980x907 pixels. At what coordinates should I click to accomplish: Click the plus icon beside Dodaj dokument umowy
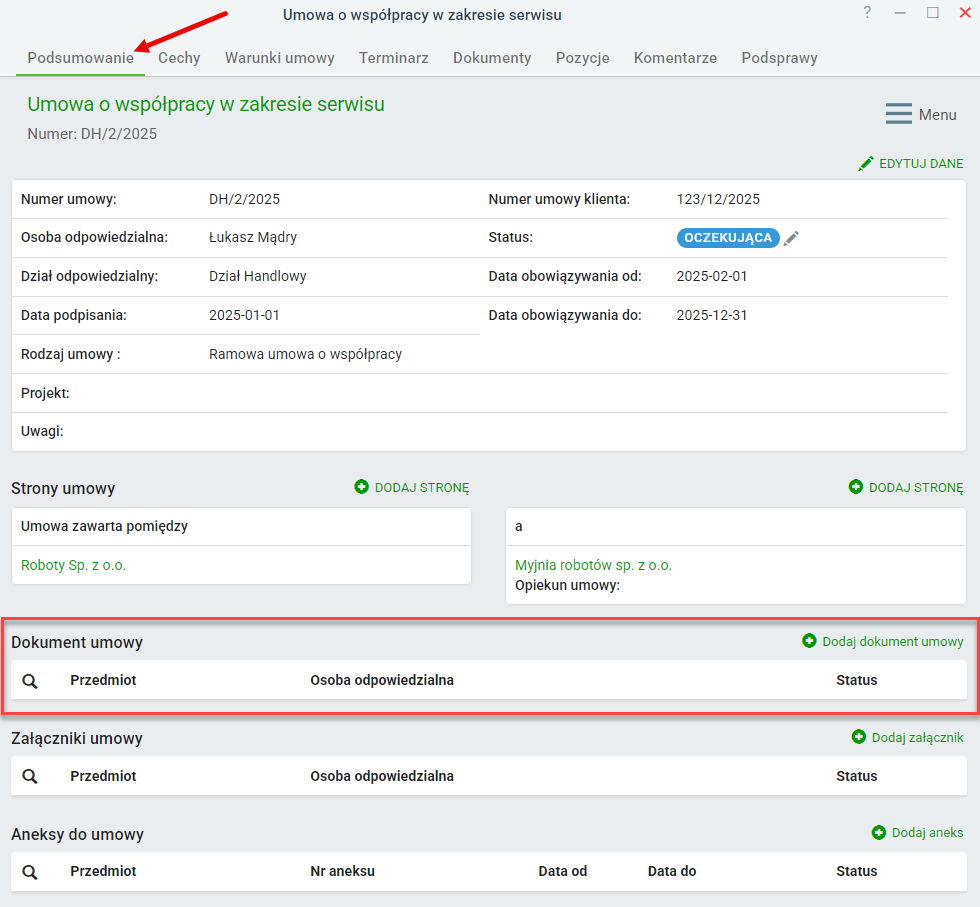click(x=809, y=641)
